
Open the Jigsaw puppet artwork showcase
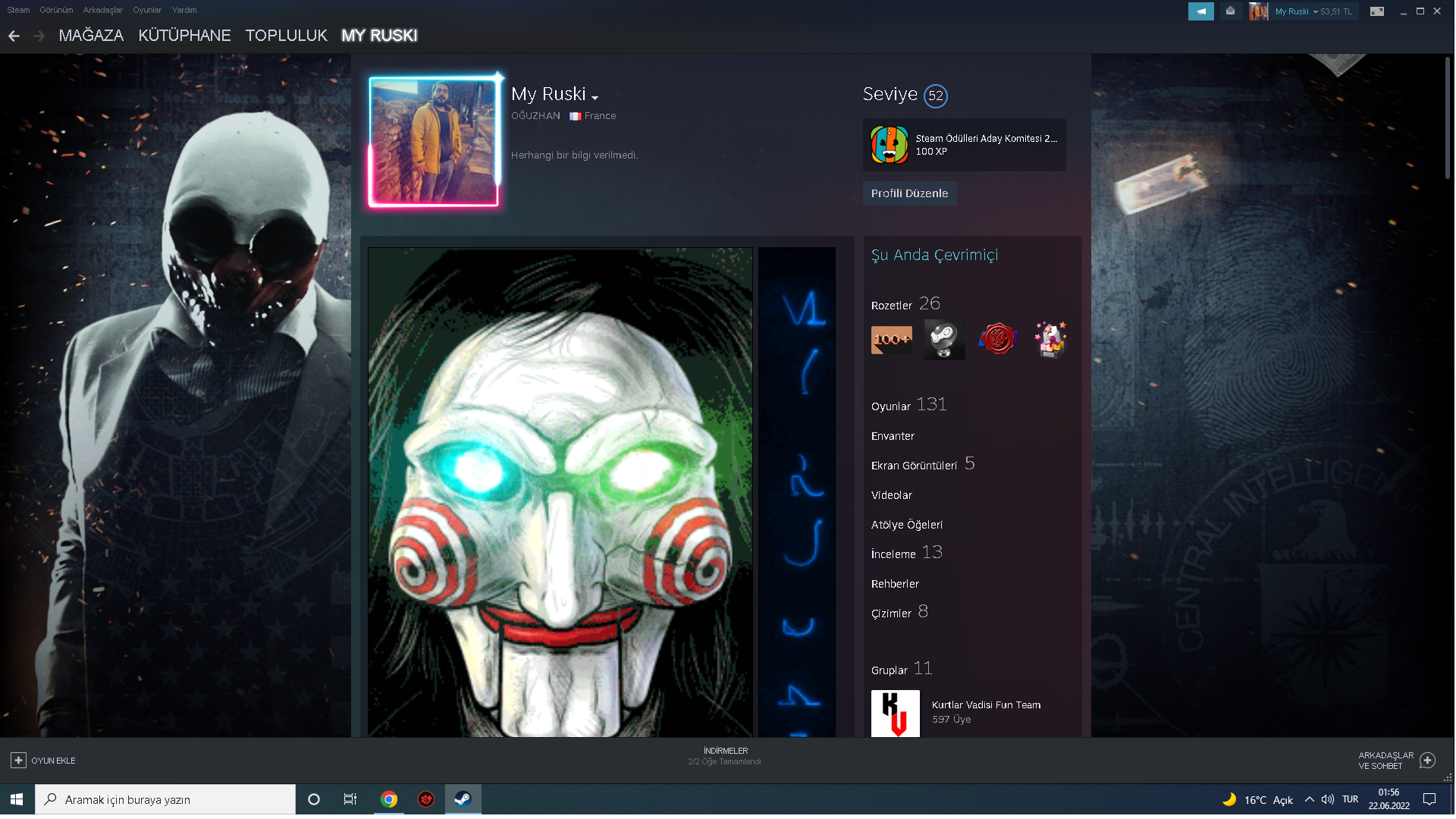coord(560,492)
